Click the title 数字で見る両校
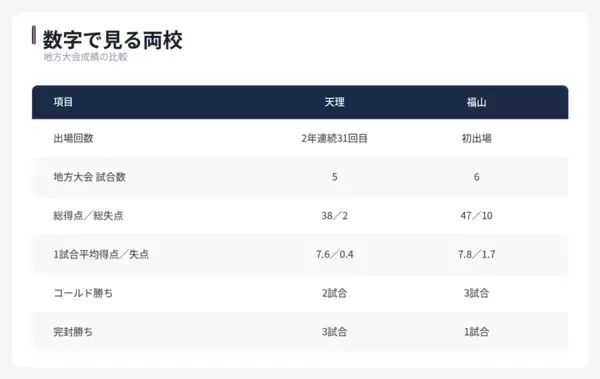Viewport: 600px width, 379px height. coord(112,40)
